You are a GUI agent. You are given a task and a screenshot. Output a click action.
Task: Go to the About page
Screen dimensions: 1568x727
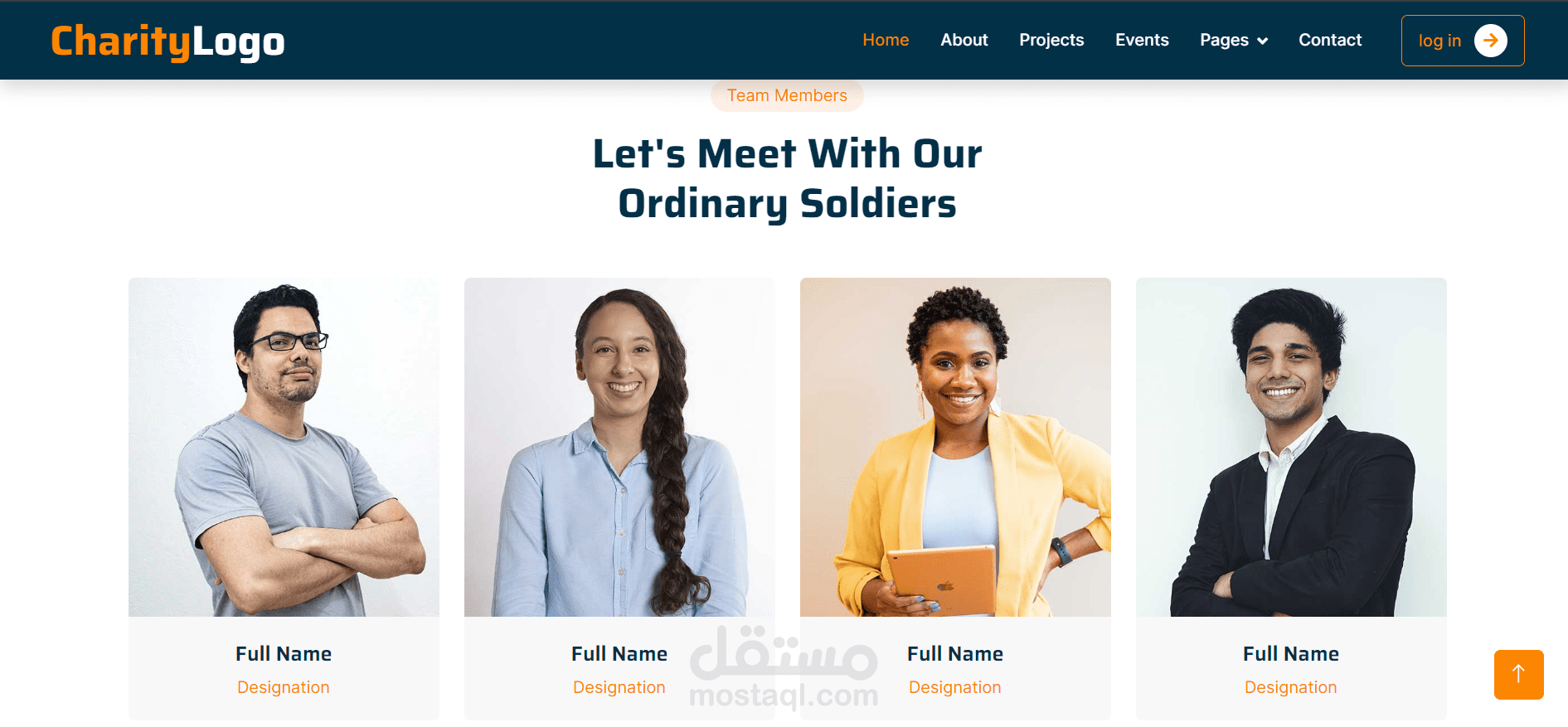coord(964,40)
